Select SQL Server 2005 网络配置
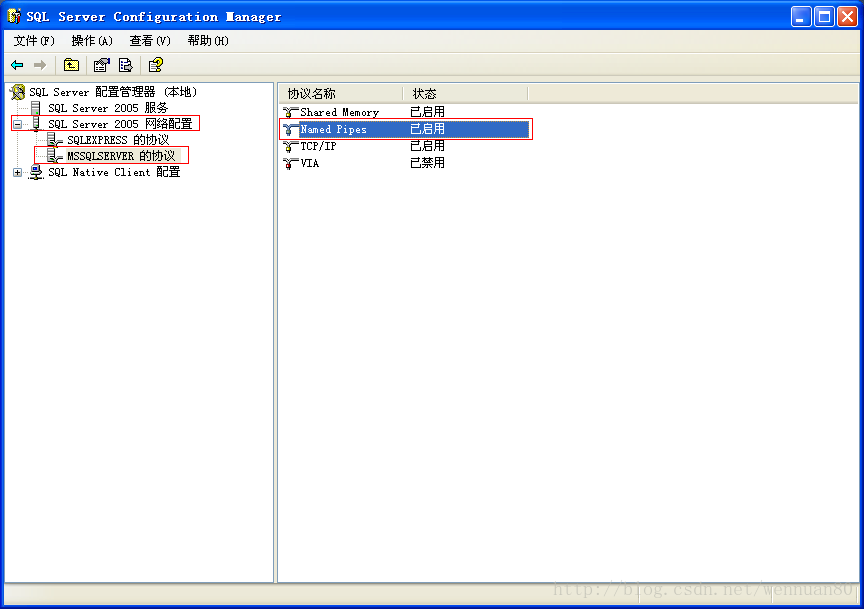 [x=120, y=124]
